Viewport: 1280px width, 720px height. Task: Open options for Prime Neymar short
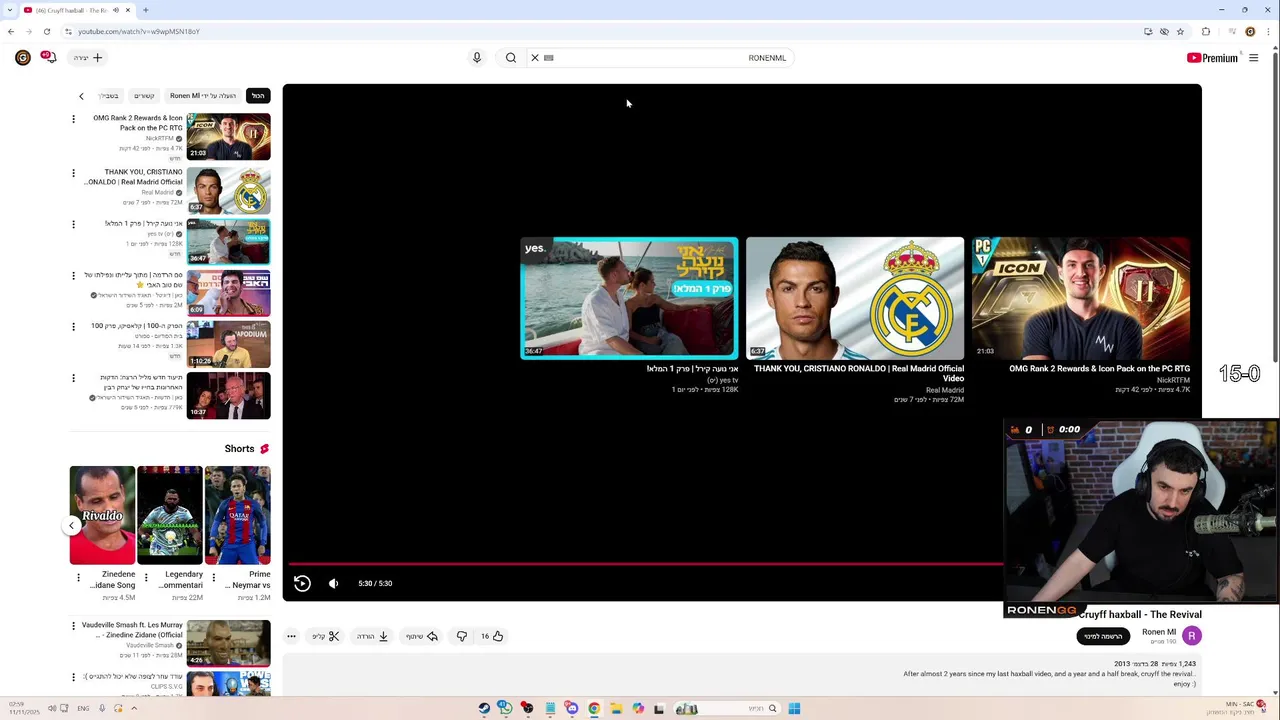[x=213, y=577]
